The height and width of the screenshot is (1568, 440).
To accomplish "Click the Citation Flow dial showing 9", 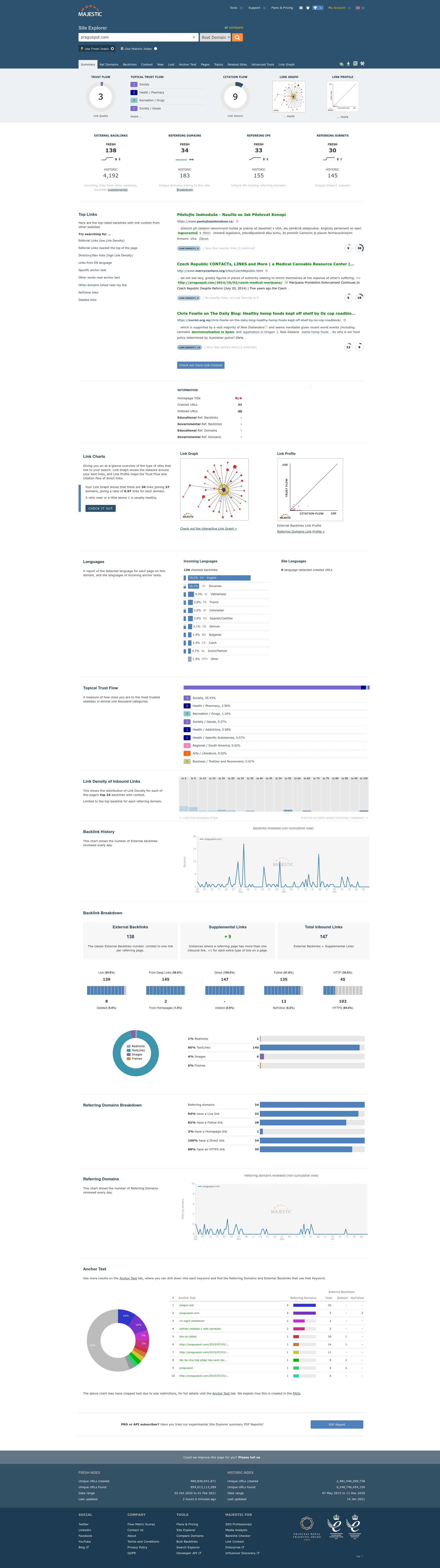I will point(235,96).
